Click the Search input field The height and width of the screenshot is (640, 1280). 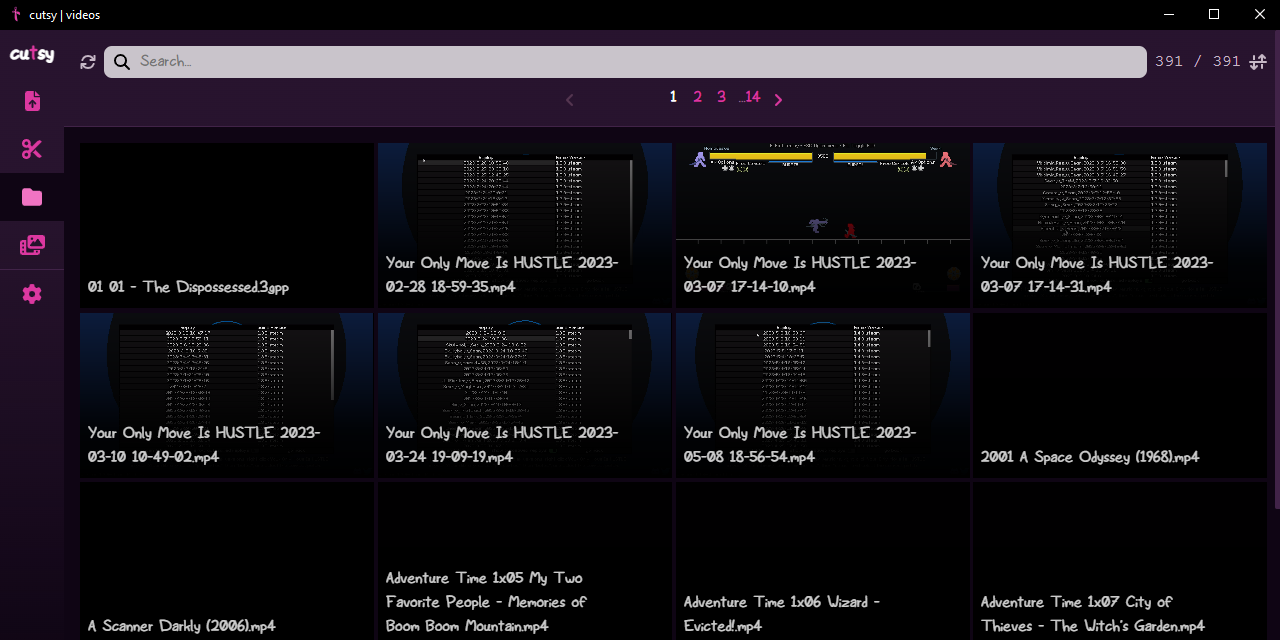pos(640,62)
